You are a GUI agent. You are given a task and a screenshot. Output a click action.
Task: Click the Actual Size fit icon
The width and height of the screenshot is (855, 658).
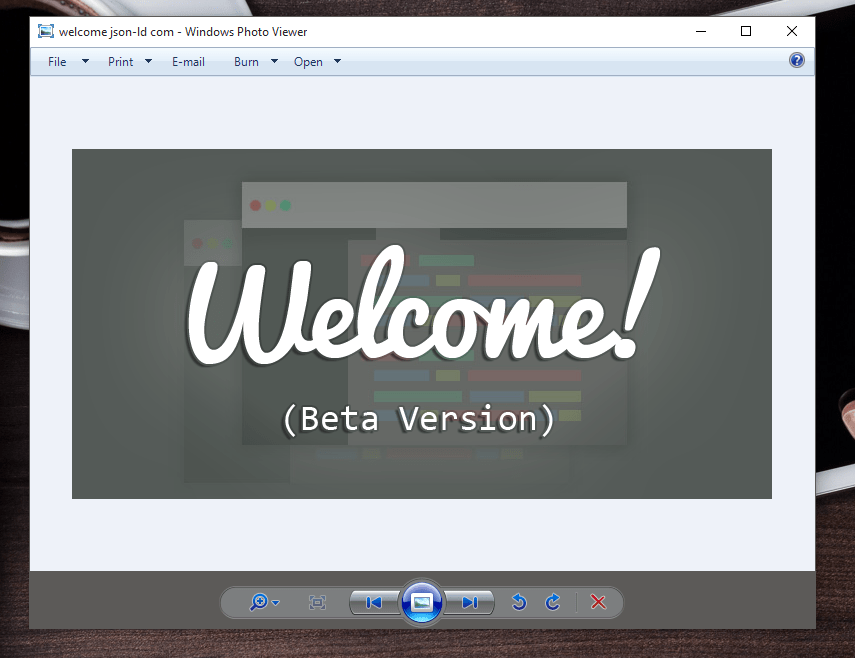click(x=318, y=602)
